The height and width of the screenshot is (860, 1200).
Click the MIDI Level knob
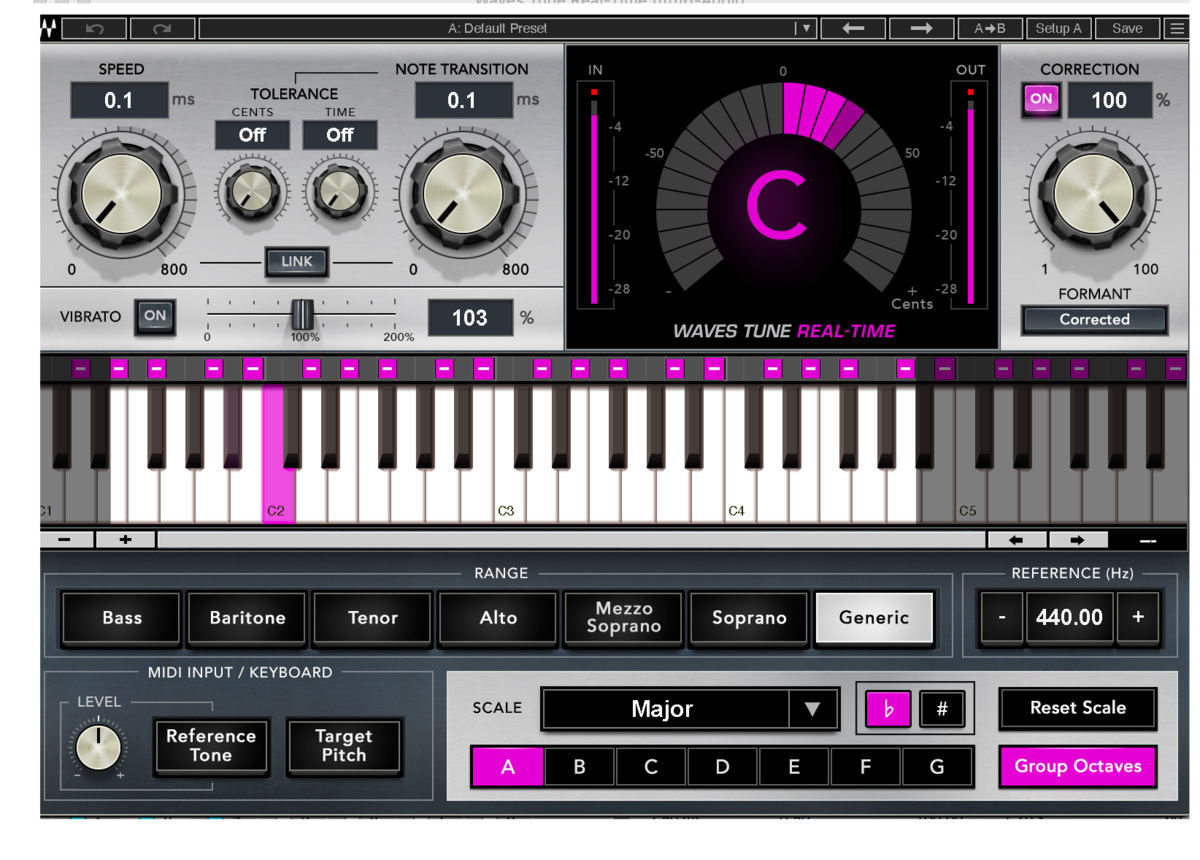[99, 747]
